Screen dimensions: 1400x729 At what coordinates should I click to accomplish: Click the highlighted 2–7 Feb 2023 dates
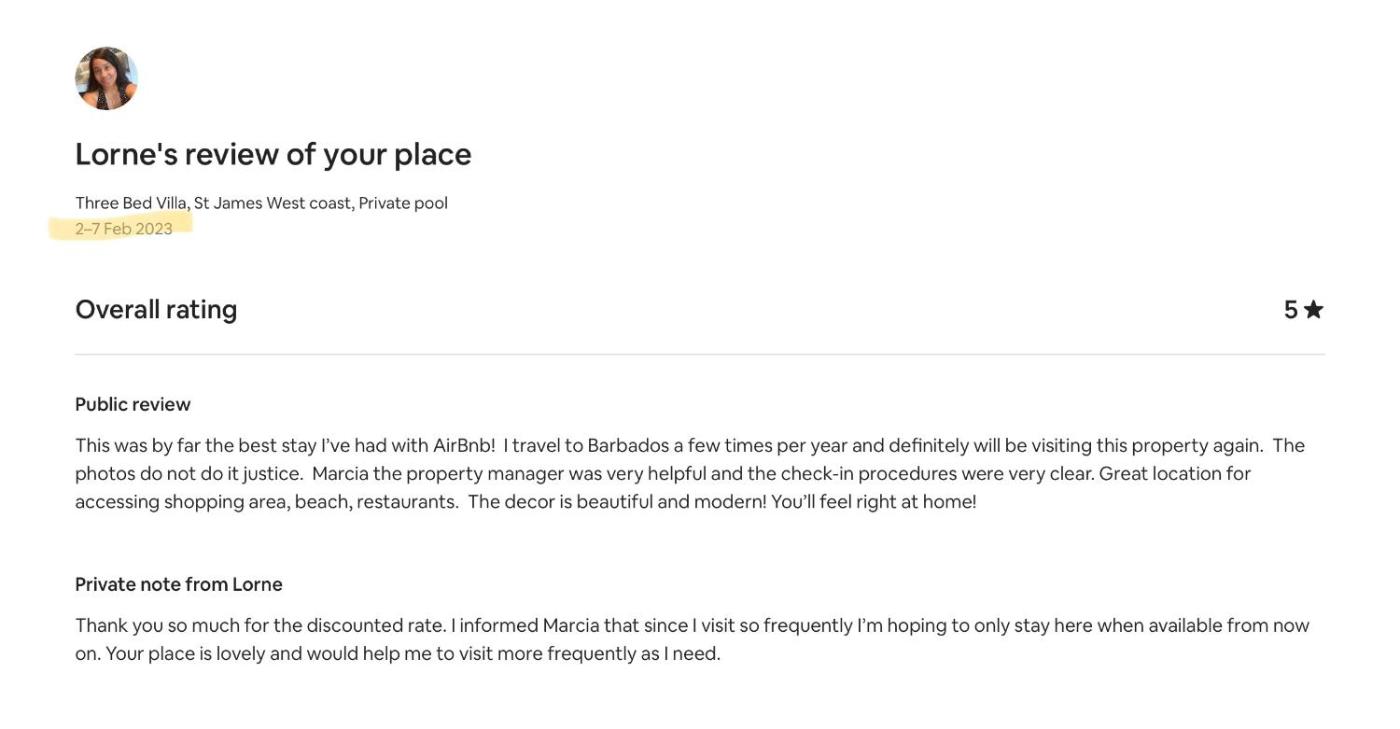tap(124, 229)
